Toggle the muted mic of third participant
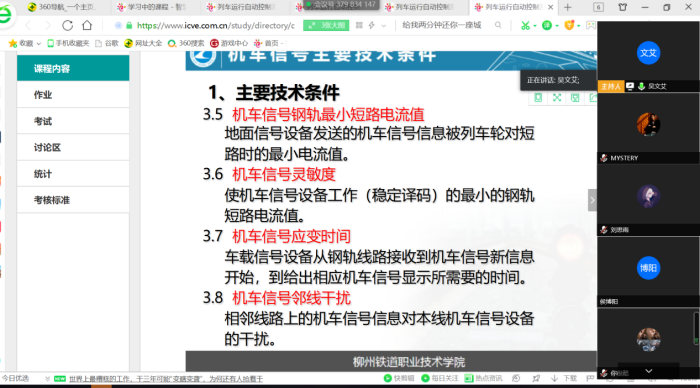Screen dimensions: 700x388 tap(604, 229)
